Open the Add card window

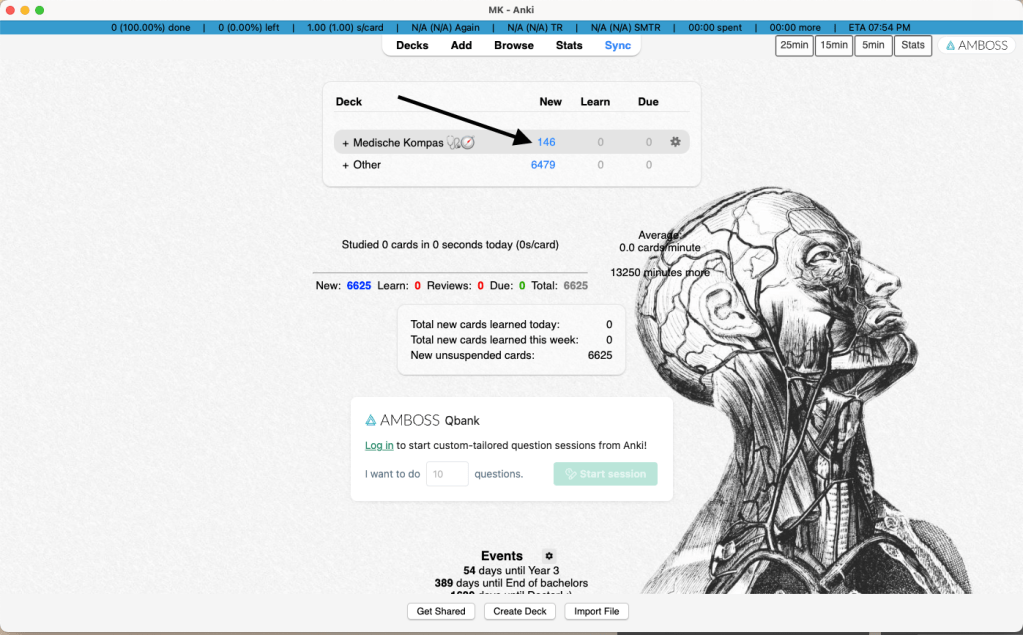tap(461, 45)
